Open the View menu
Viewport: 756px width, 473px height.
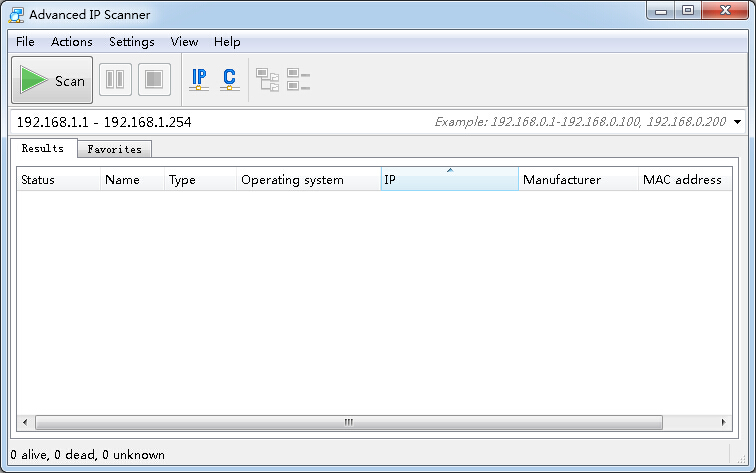(184, 42)
